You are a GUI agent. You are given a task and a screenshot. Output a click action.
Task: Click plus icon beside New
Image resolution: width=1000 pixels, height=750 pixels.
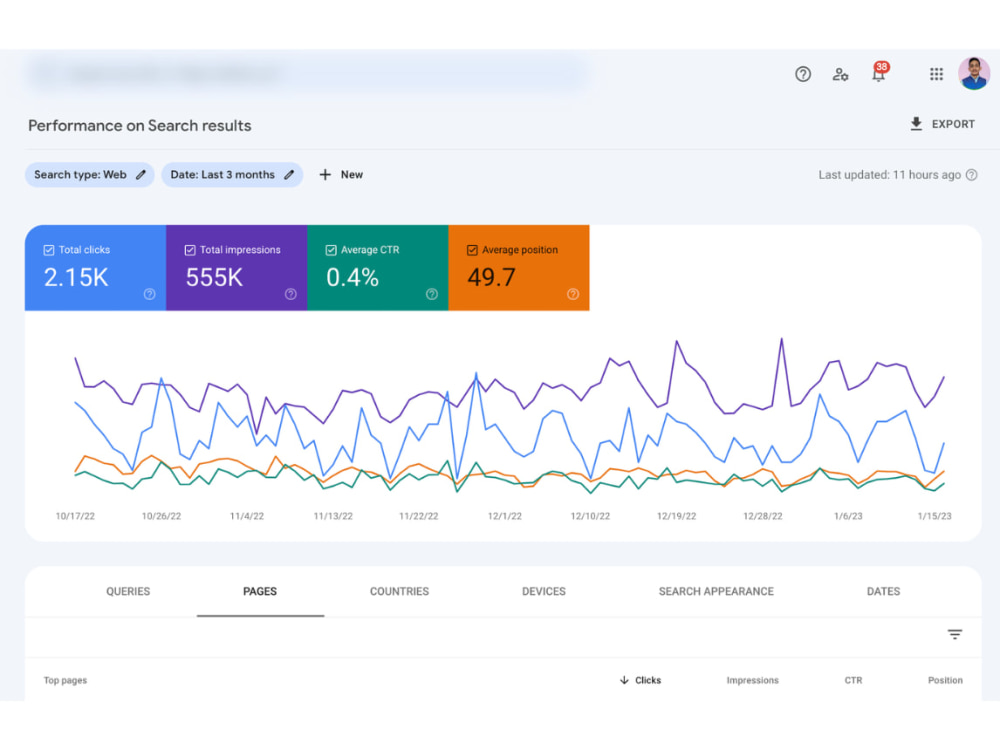(325, 175)
